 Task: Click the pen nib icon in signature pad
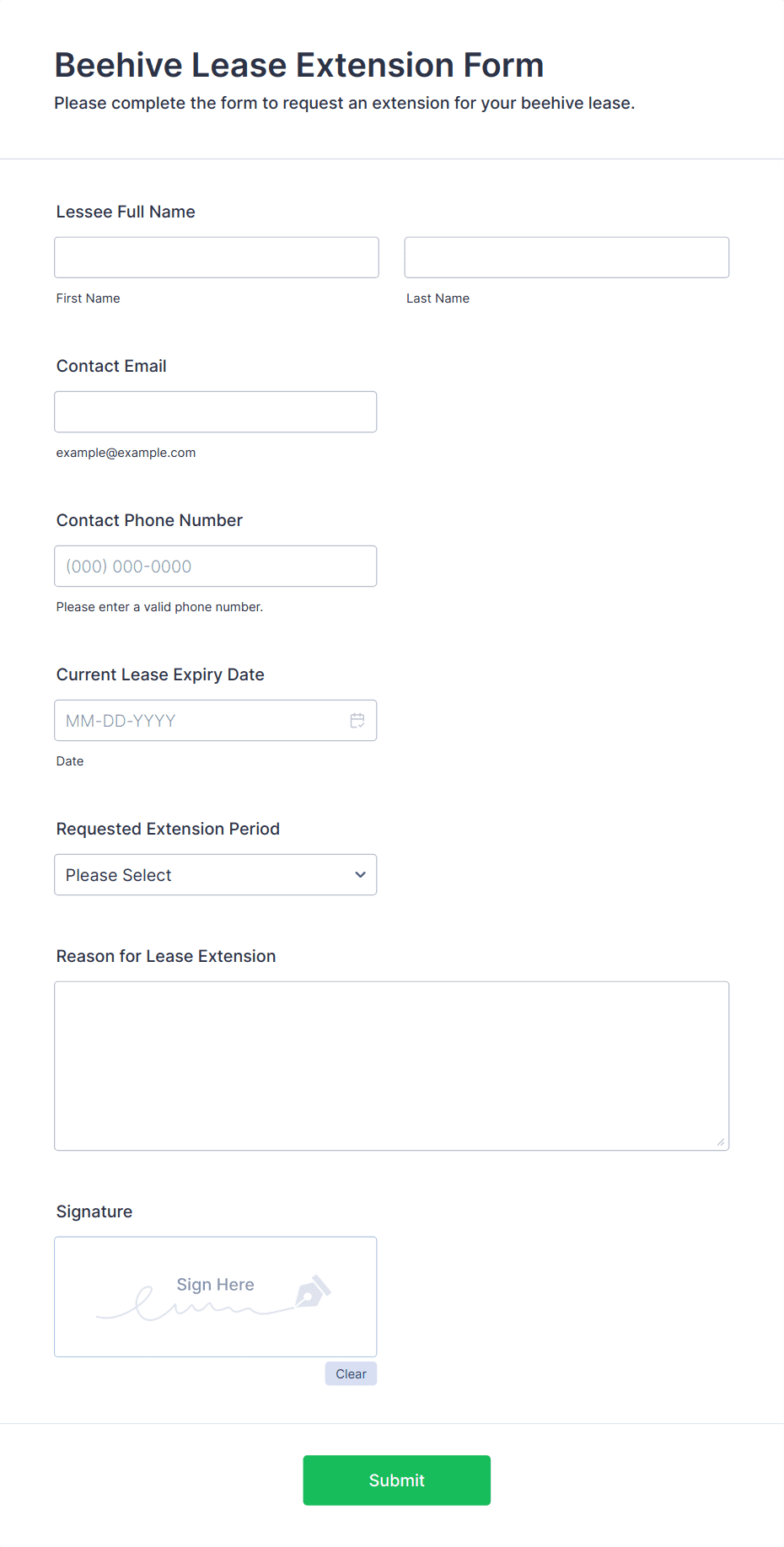pyautogui.click(x=313, y=1292)
